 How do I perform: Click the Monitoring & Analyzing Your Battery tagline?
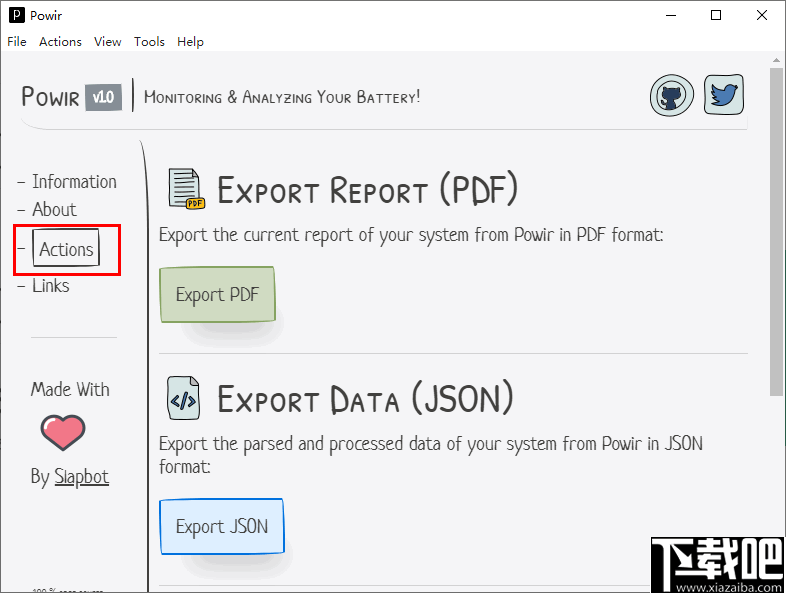282,97
